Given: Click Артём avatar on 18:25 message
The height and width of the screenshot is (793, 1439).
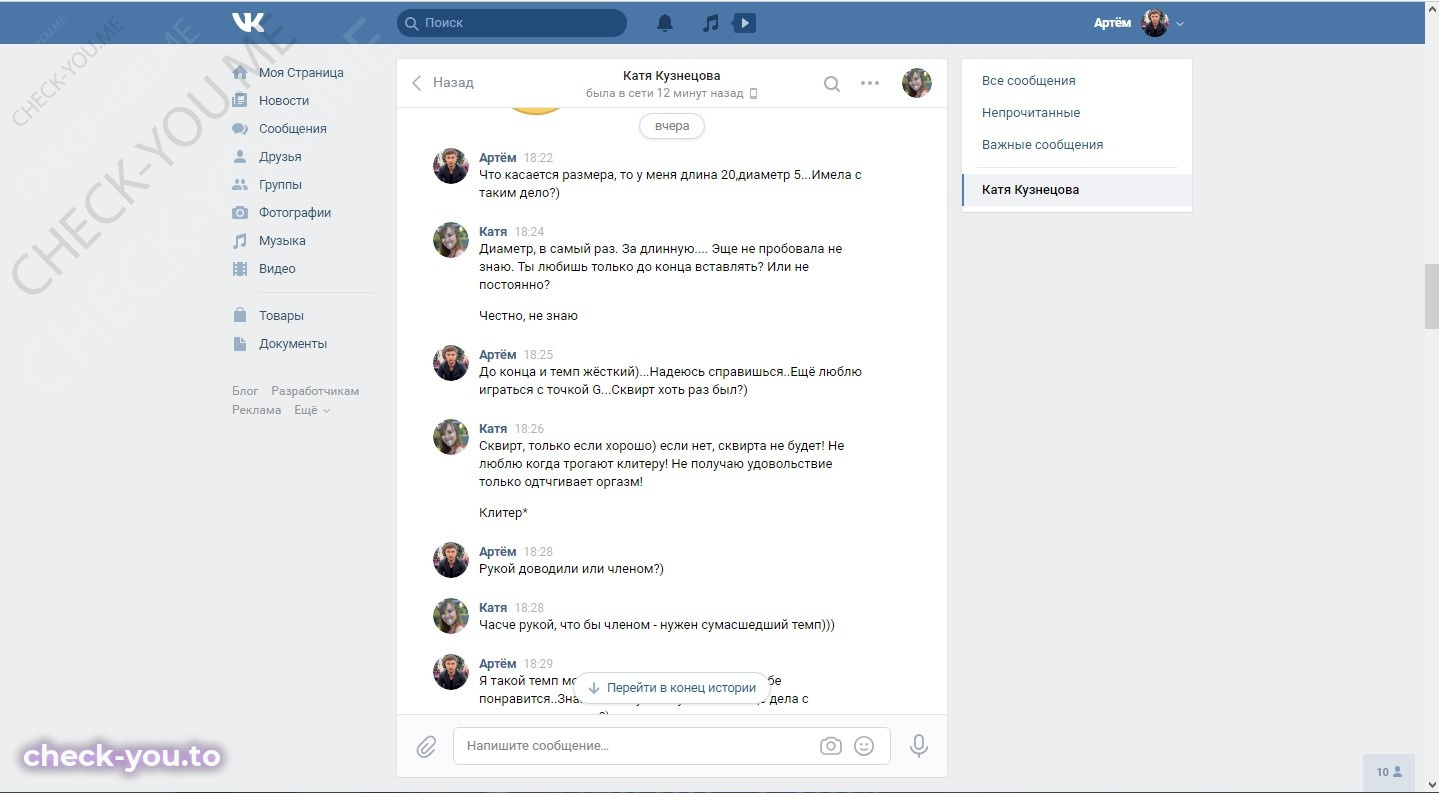Looking at the screenshot, I should point(451,363).
